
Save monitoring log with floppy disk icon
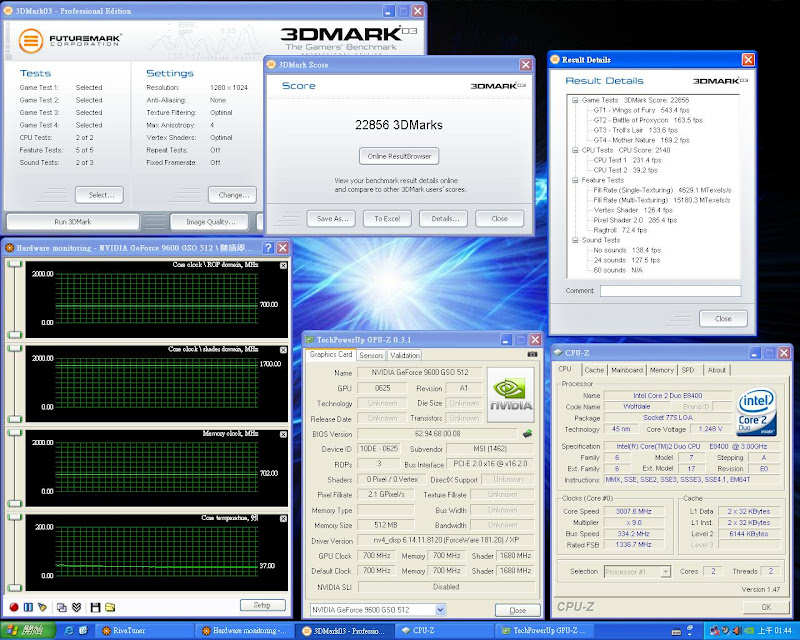(95, 607)
